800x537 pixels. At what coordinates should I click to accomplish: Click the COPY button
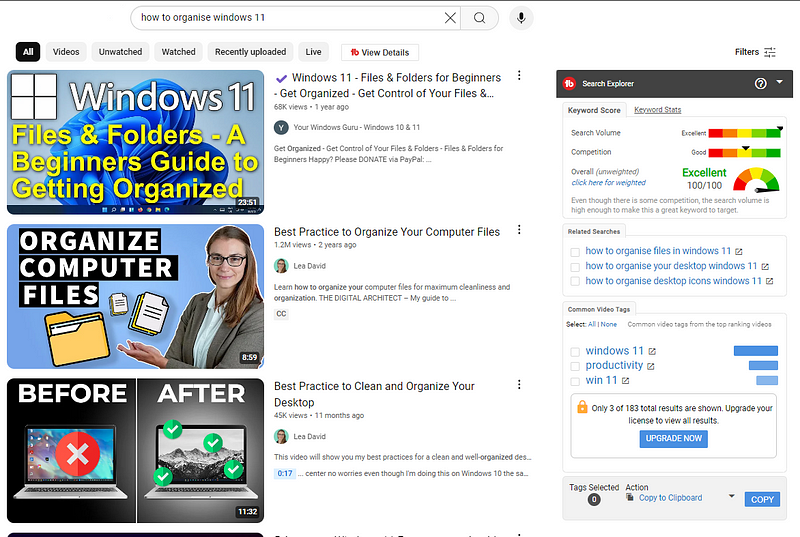point(762,499)
